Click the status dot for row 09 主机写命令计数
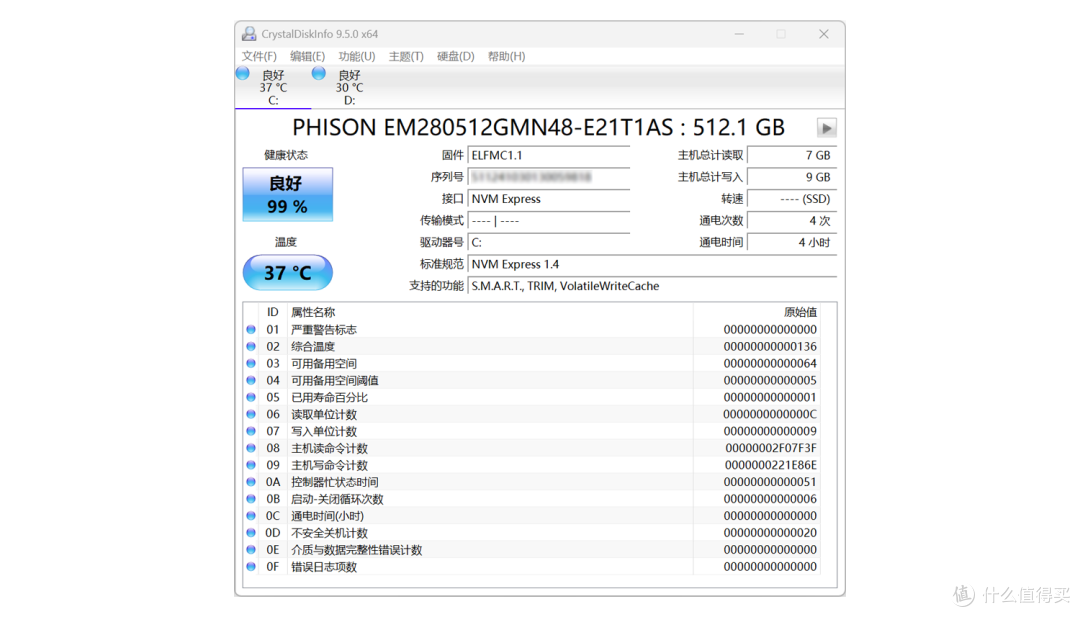 (251, 465)
